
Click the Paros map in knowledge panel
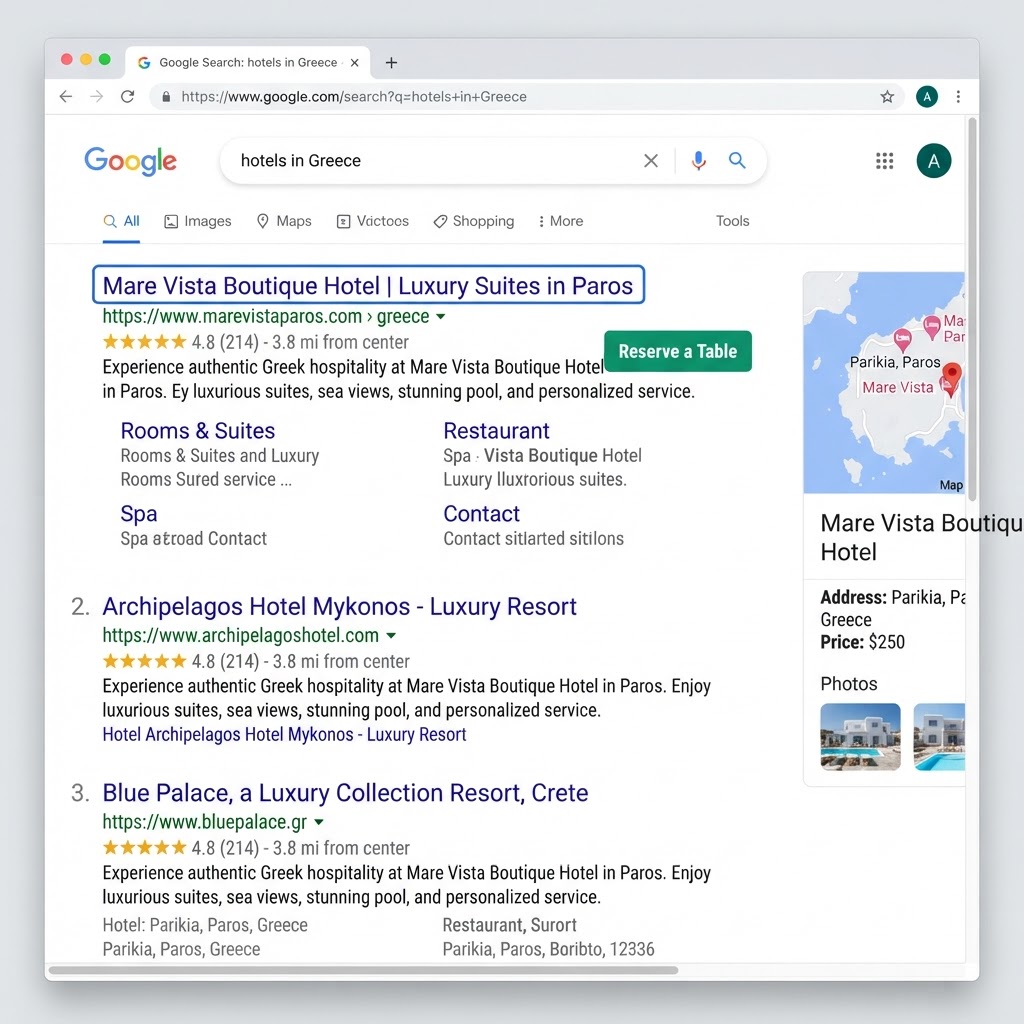pos(884,383)
